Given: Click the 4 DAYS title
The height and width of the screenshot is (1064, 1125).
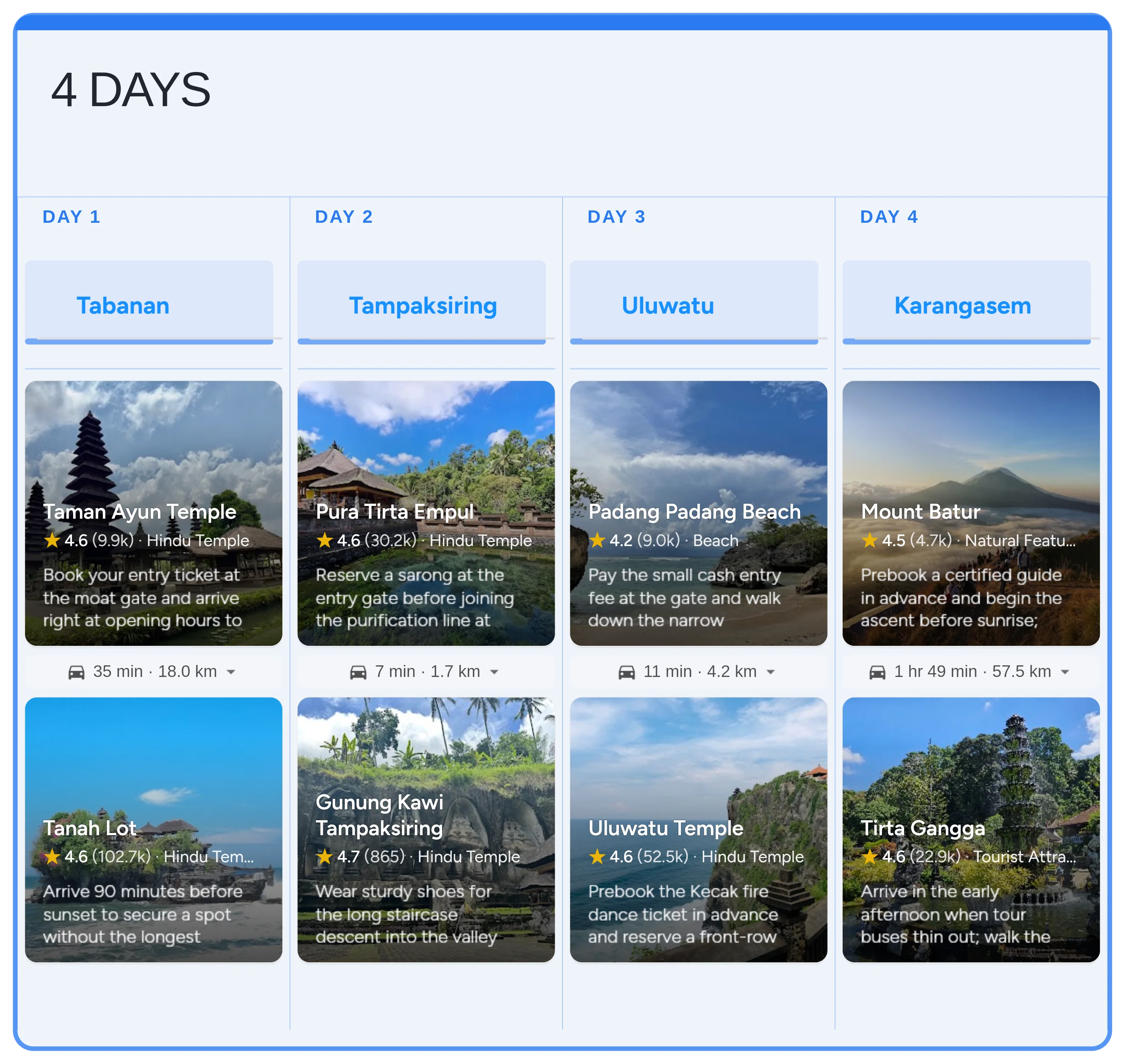Looking at the screenshot, I should [x=131, y=90].
